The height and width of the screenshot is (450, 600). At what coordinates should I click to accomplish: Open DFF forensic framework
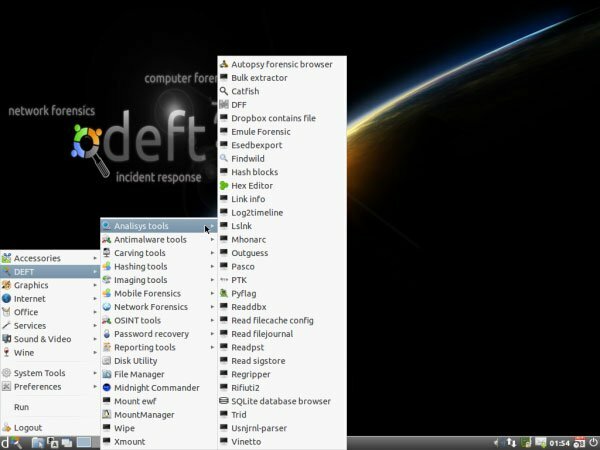coord(239,104)
